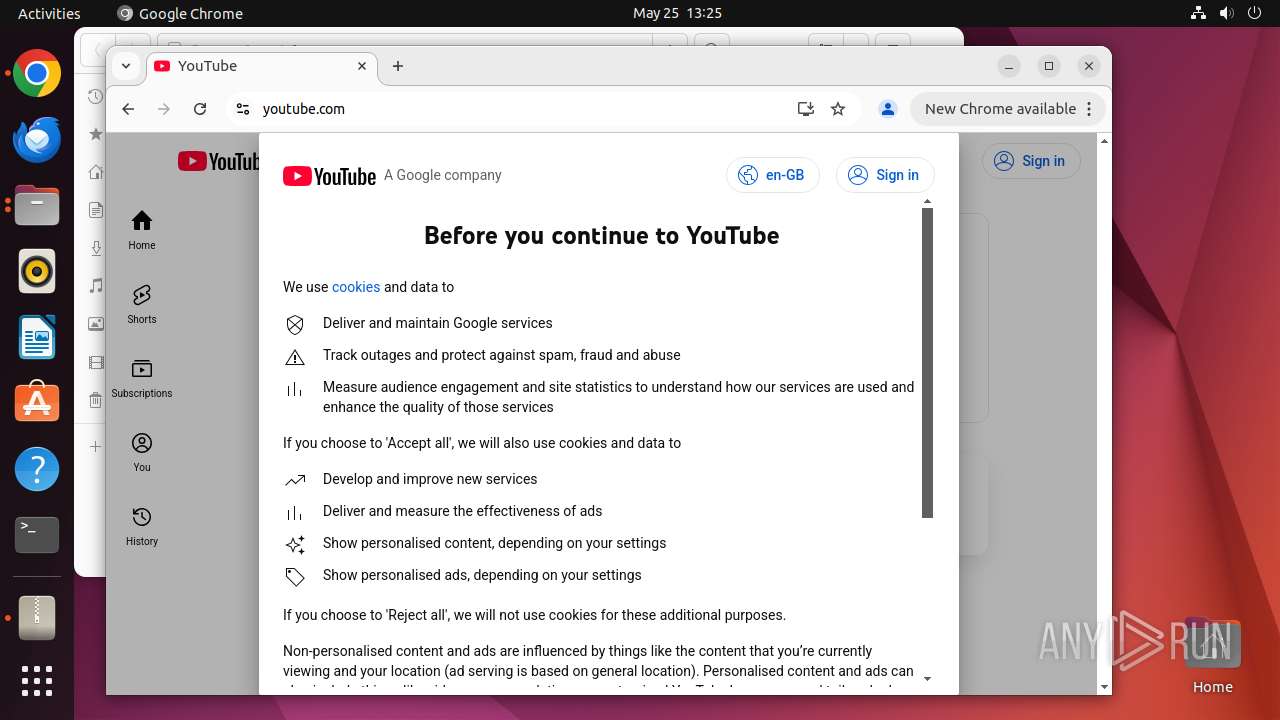The height and width of the screenshot is (720, 1280).
Task: Reload the YouTube page
Action: click(x=200, y=109)
